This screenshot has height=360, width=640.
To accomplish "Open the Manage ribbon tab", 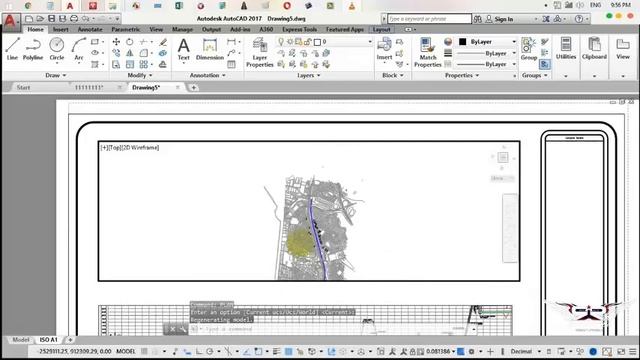I will pos(182,29).
